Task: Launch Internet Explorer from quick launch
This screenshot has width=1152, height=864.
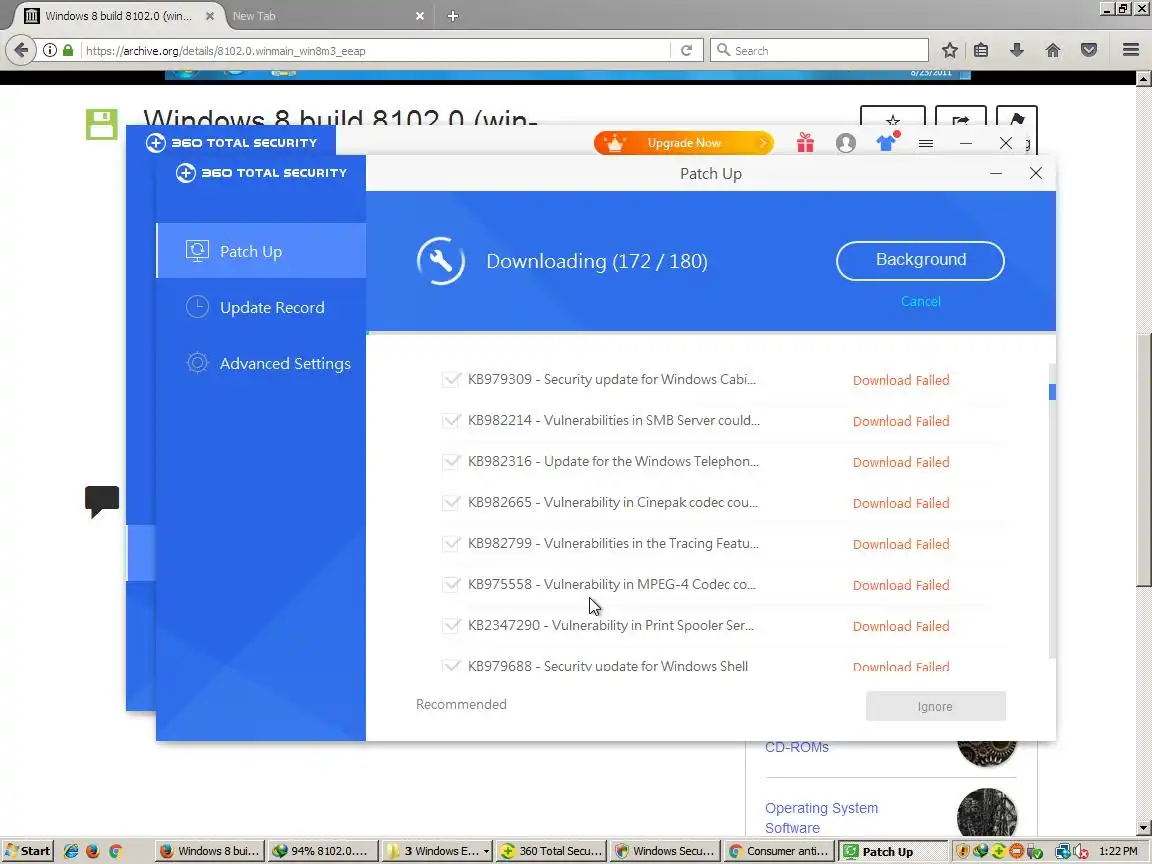Action: (x=71, y=851)
